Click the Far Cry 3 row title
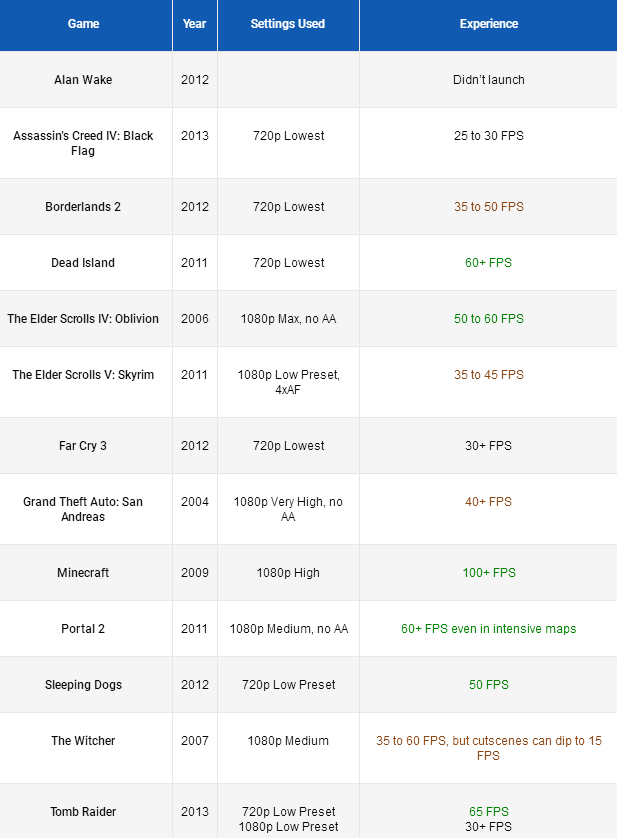617x838 pixels. coord(84,446)
